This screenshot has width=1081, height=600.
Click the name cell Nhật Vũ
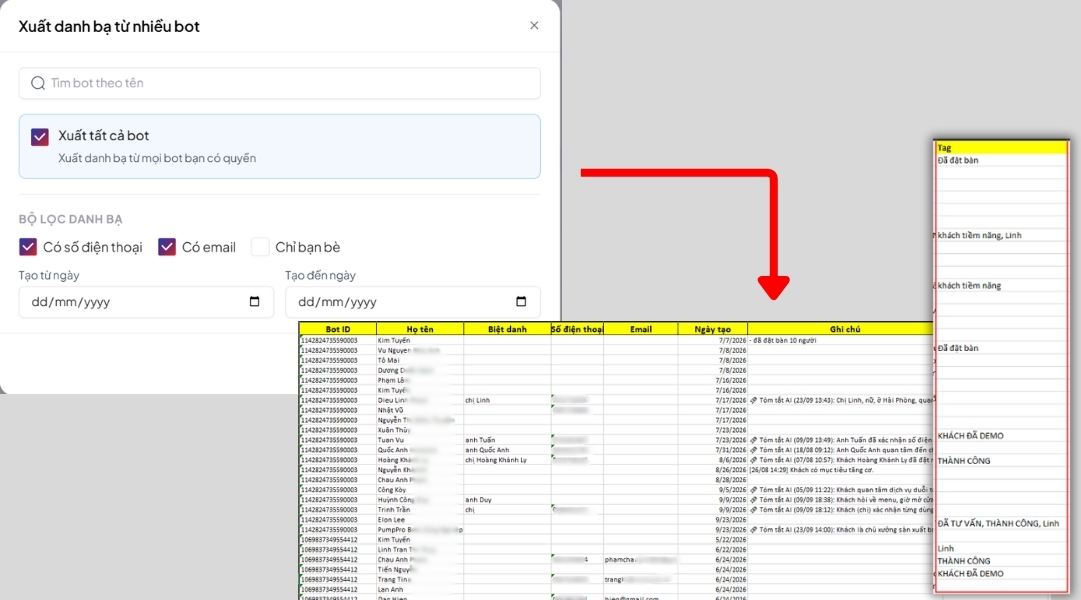[x=420, y=410]
